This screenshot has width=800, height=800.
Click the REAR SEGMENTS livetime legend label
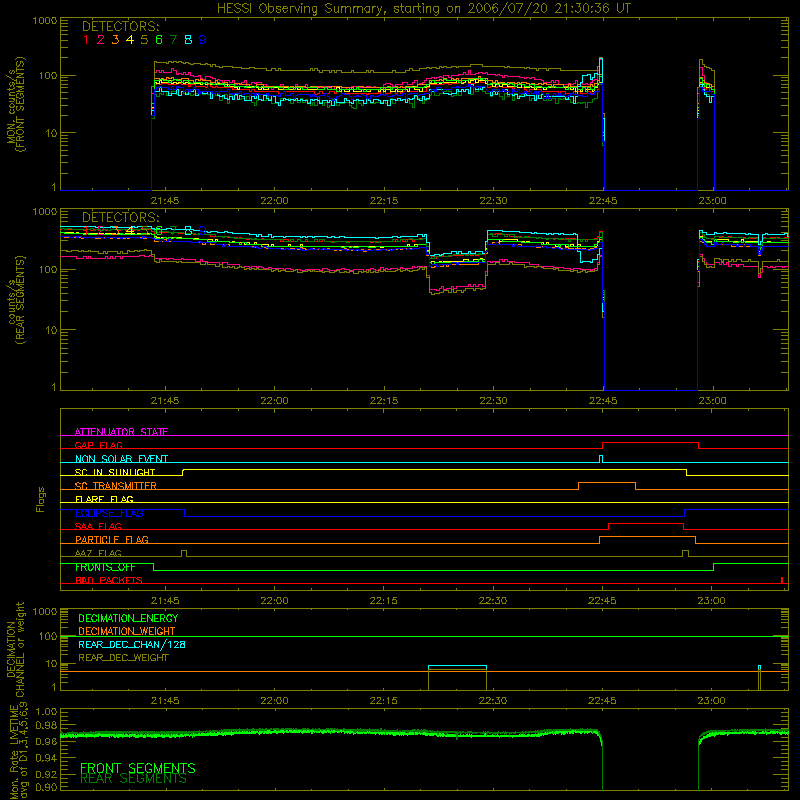pyautogui.click(x=134, y=779)
